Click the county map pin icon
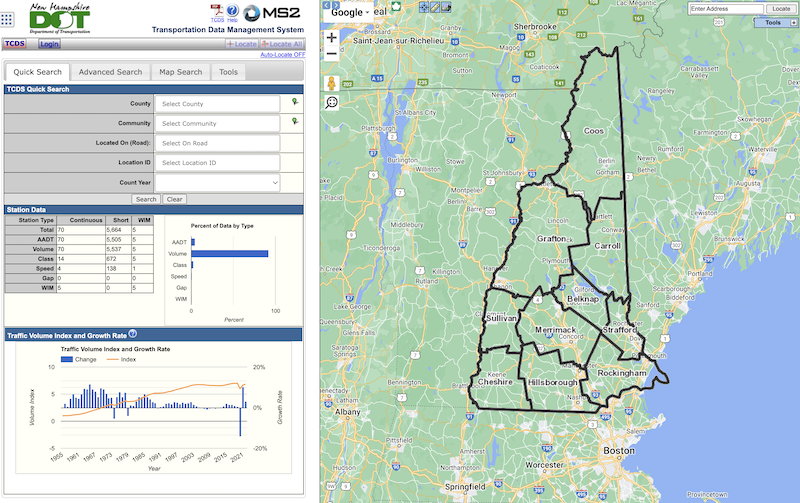800x503 pixels. (294, 103)
